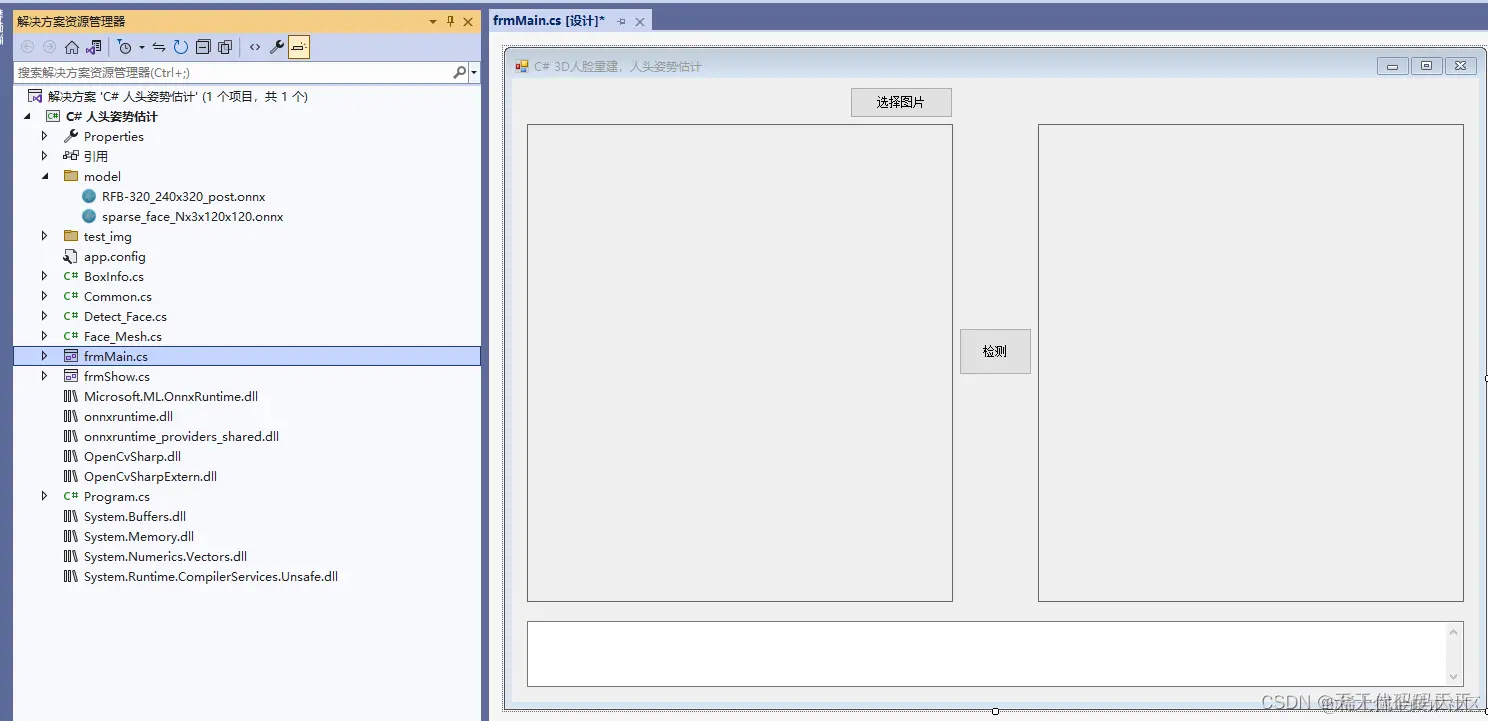The height and width of the screenshot is (721, 1488).
Task: Refresh the Solution Explorer
Action: click(181, 47)
